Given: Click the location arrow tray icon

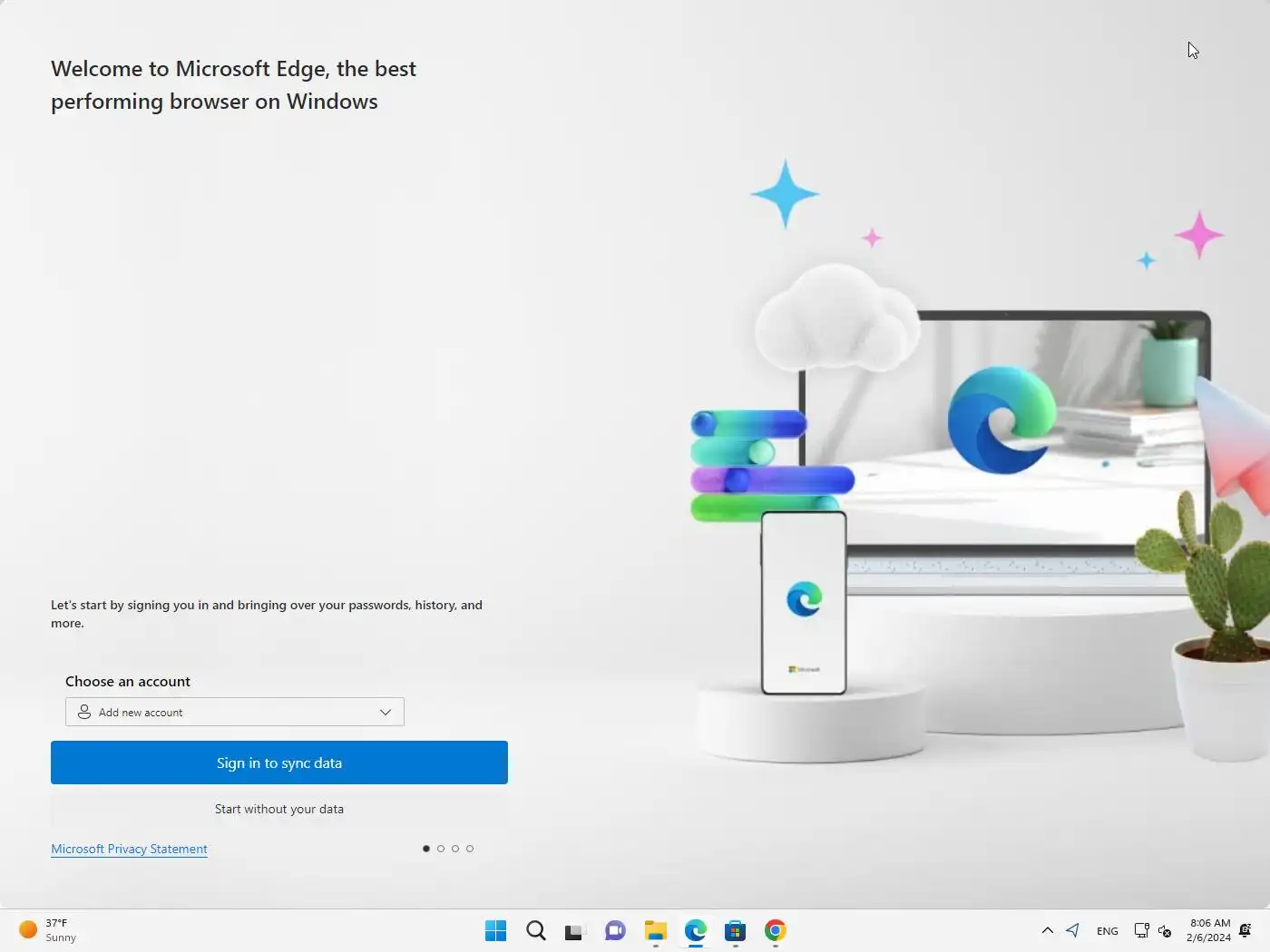Looking at the screenshot, I should [1073, 930].
